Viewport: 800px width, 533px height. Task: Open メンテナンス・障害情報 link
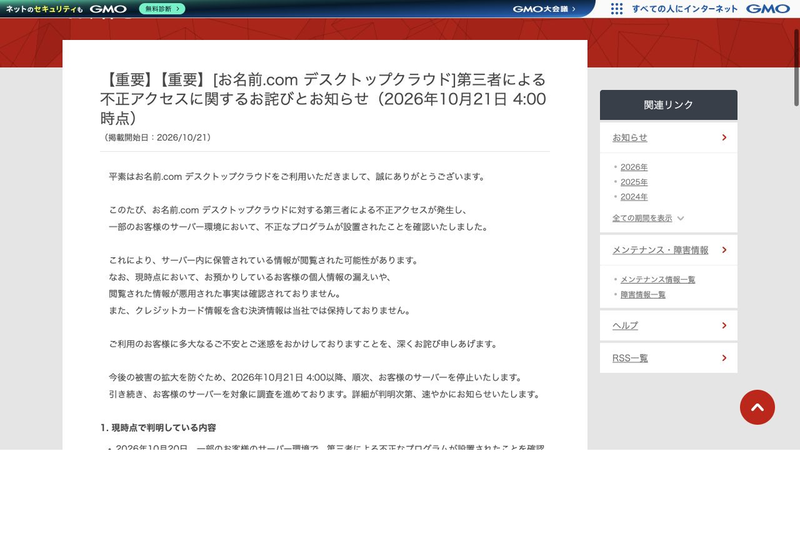[660, 250]
